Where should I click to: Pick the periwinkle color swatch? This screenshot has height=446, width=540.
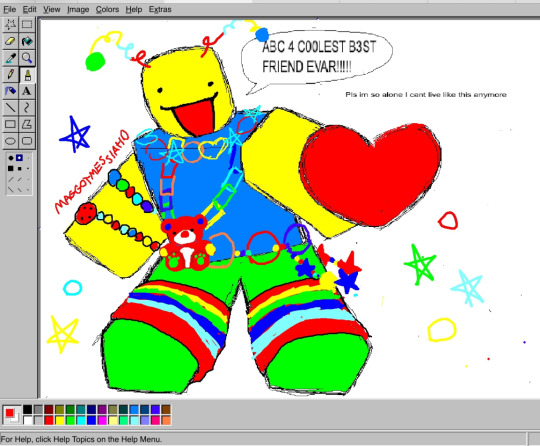pyautogui.click(x=145, y=420)
